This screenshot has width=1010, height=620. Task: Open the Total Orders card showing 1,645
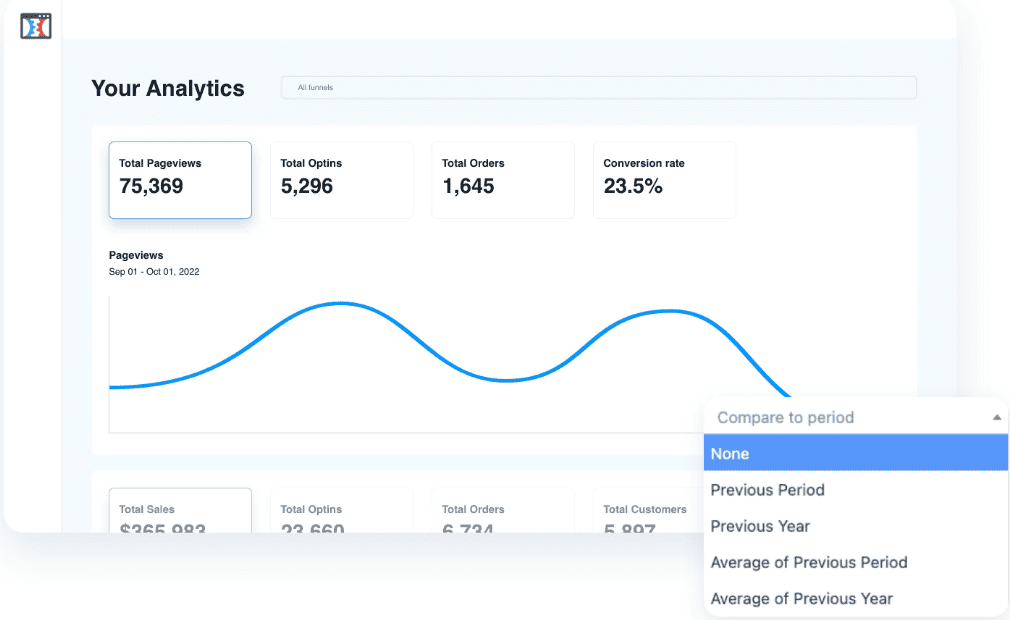(502, 179)
